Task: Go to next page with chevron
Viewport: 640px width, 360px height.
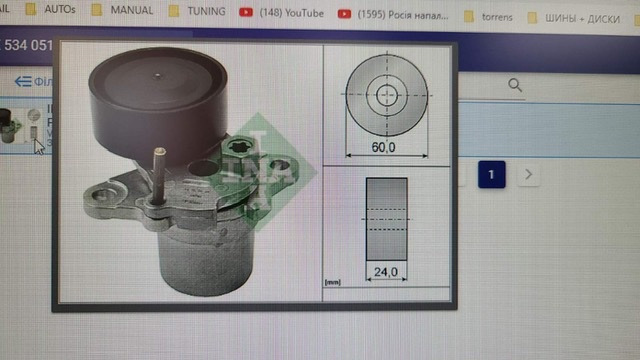Action: pyautogui.click(x=529, y=175)
